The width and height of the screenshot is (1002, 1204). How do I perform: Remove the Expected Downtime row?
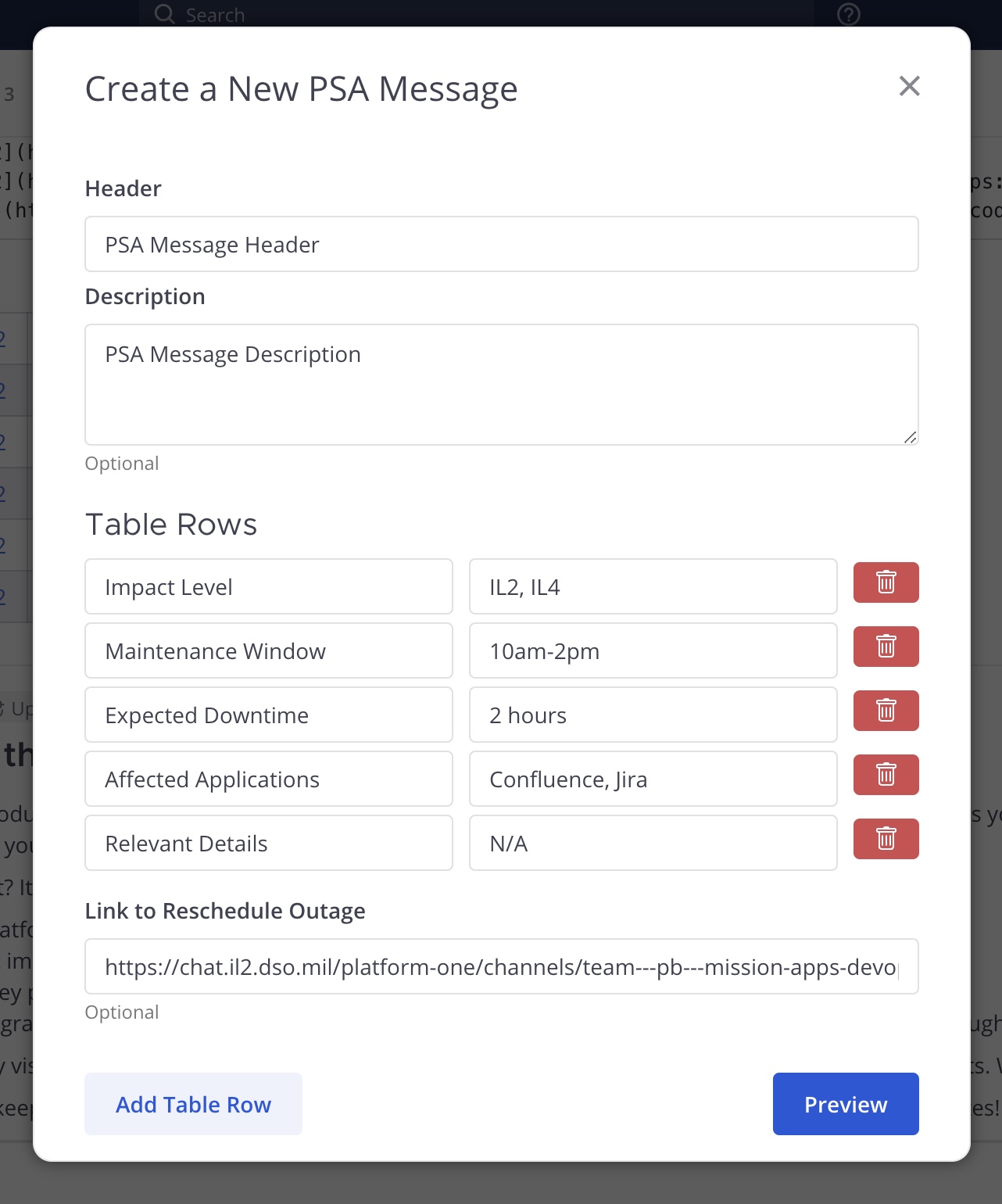click(886, 711)
